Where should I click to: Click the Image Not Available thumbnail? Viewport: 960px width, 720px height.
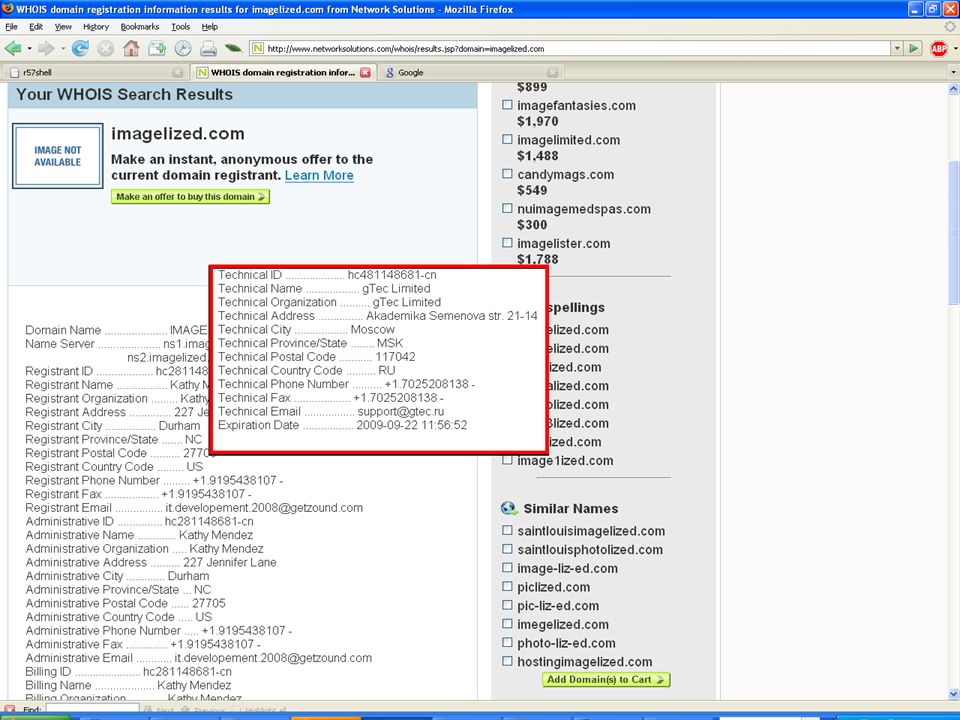click(x=58, y=156)
